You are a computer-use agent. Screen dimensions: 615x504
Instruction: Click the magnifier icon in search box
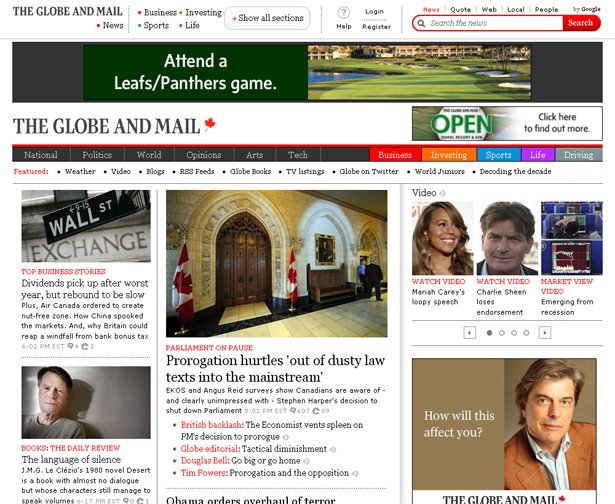pyautogui.click(x=421, y=24)
